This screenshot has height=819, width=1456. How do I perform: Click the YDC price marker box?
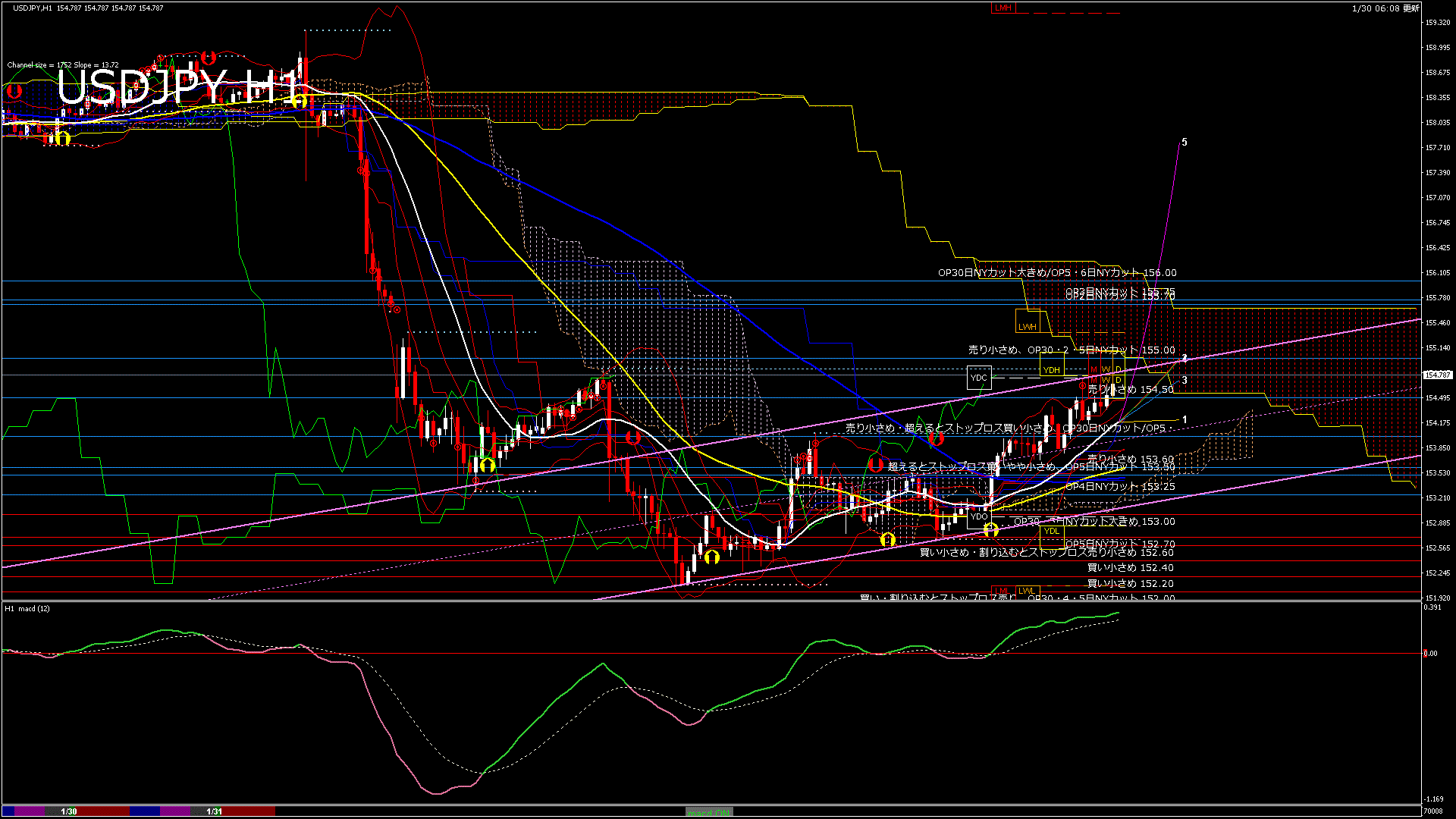coord(979,378)
